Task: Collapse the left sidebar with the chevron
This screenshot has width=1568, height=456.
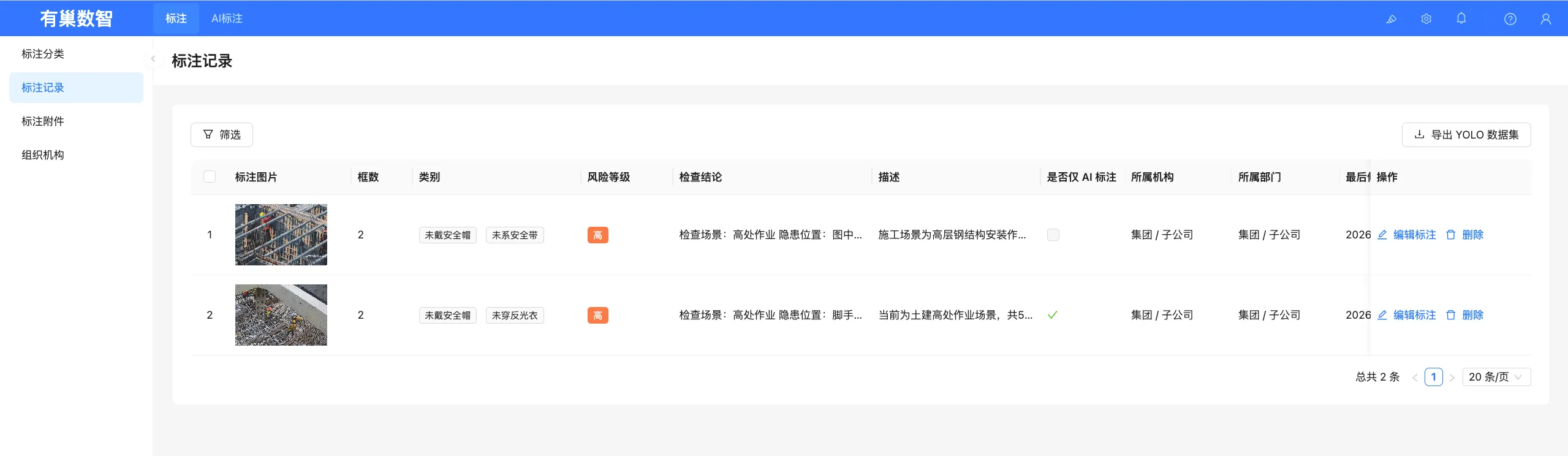Action: 153,59
